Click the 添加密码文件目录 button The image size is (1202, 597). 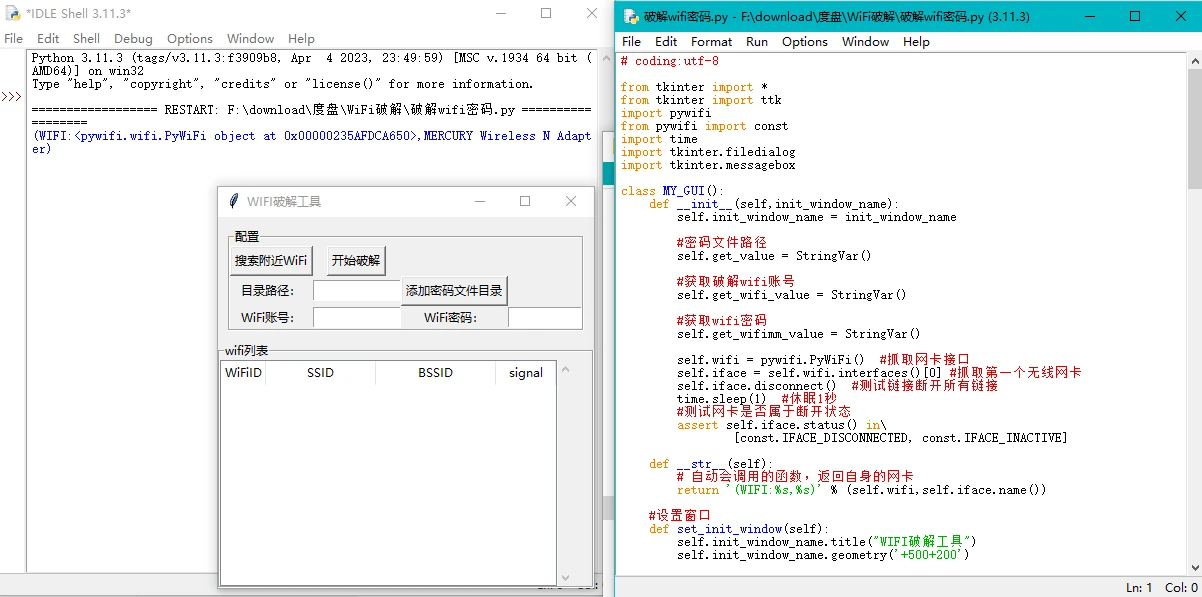pos(455,291)
